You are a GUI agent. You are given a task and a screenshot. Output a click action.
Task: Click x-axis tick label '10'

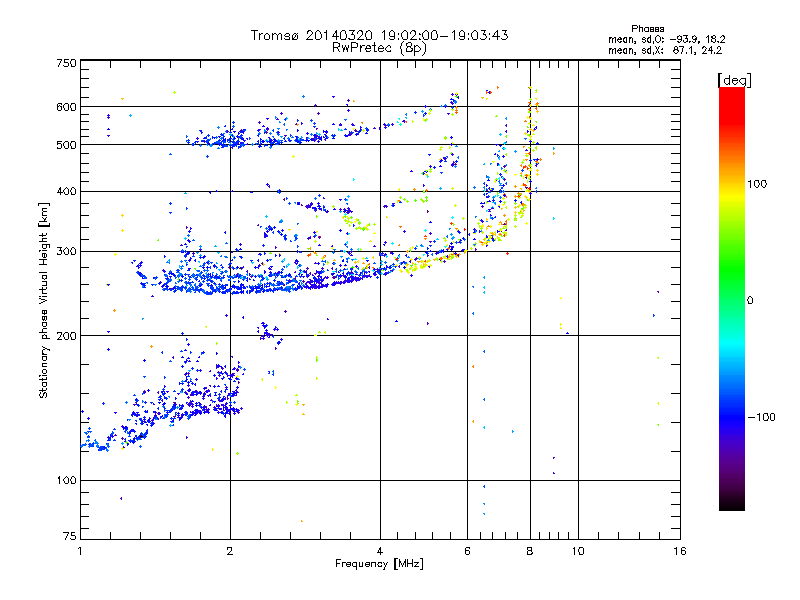coord(578,551)
